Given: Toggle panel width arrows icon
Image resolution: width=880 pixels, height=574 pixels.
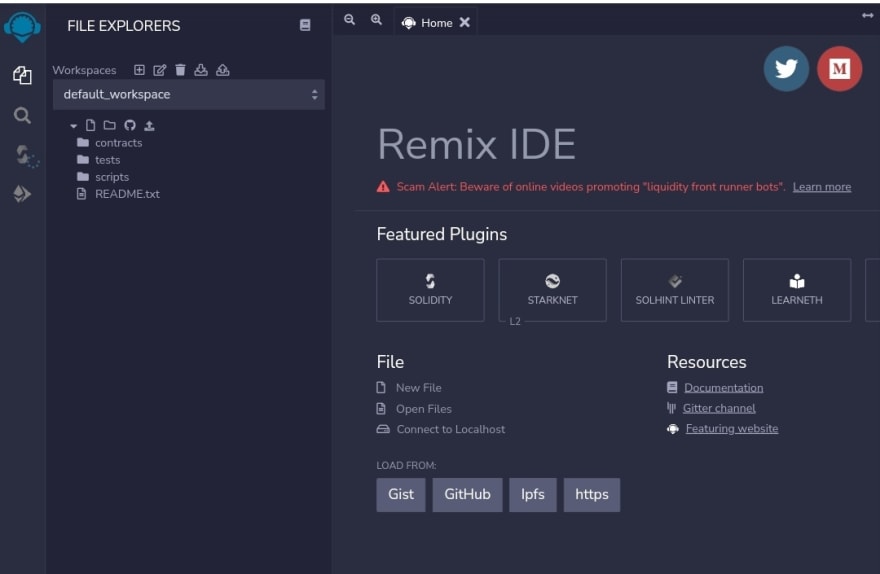Looking at the screenshot, I should (x=868, y=16).
